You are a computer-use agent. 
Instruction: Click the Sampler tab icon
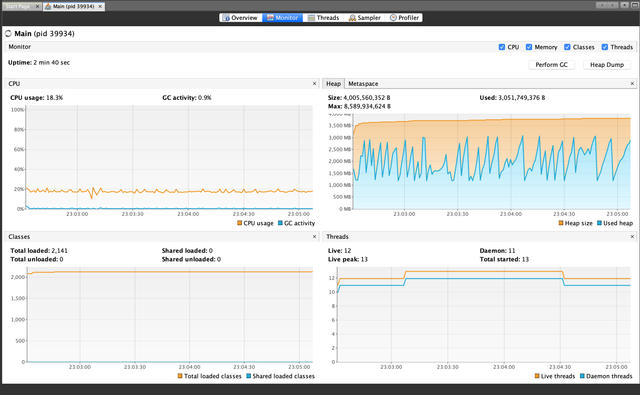(352, 18)
